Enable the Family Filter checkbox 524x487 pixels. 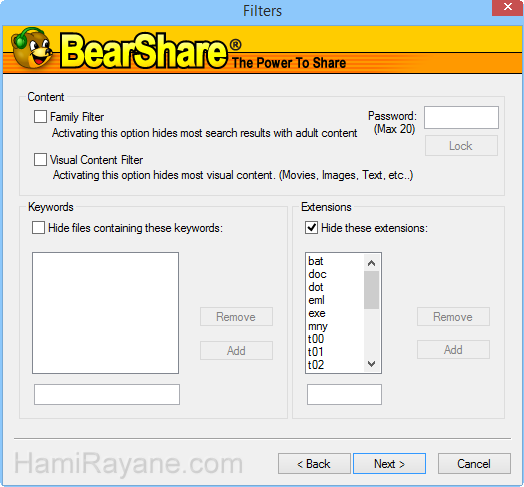[x=40, y=117]
